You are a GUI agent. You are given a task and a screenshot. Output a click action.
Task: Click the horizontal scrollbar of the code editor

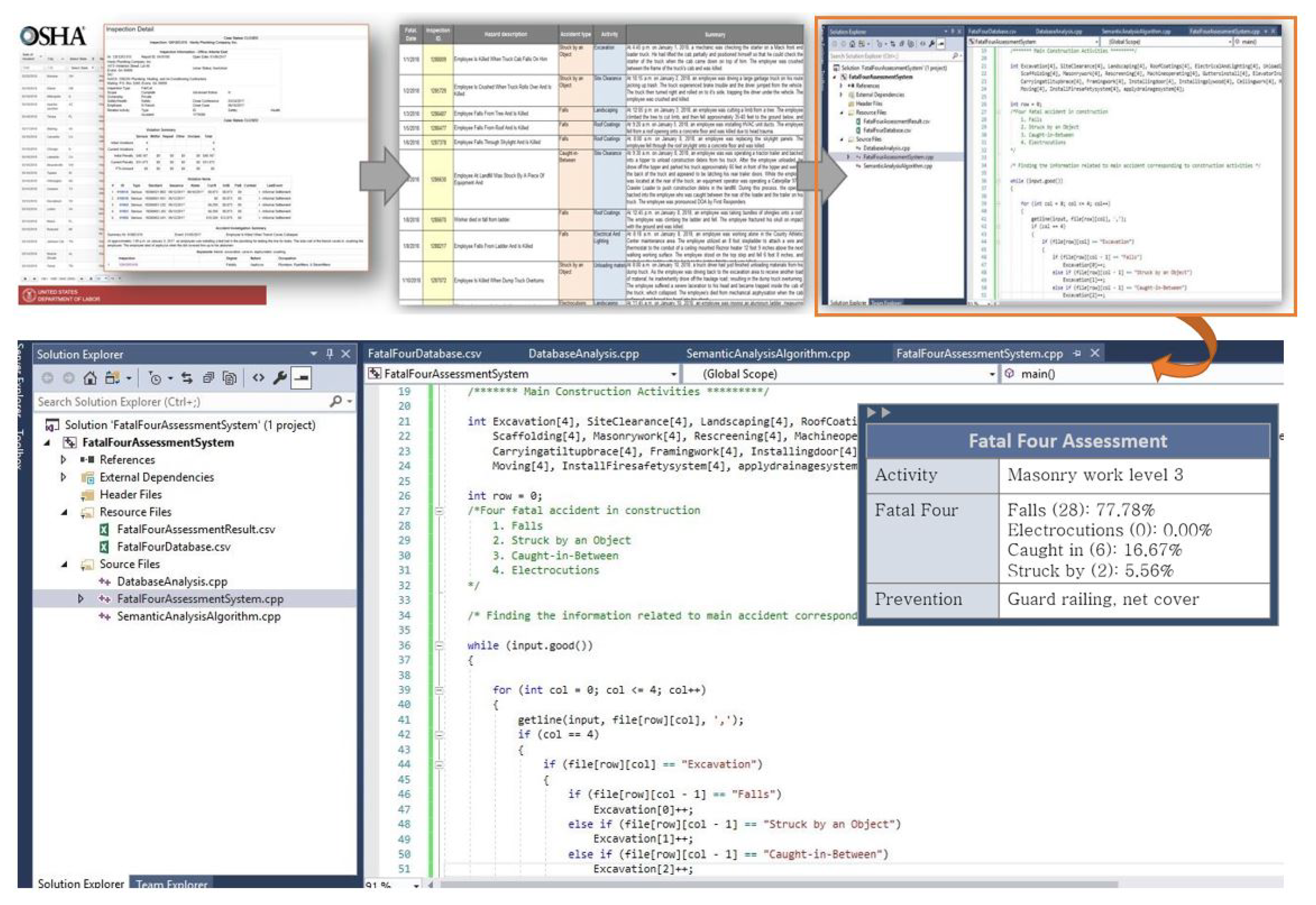pyautogui.click(x=777, y=885)
